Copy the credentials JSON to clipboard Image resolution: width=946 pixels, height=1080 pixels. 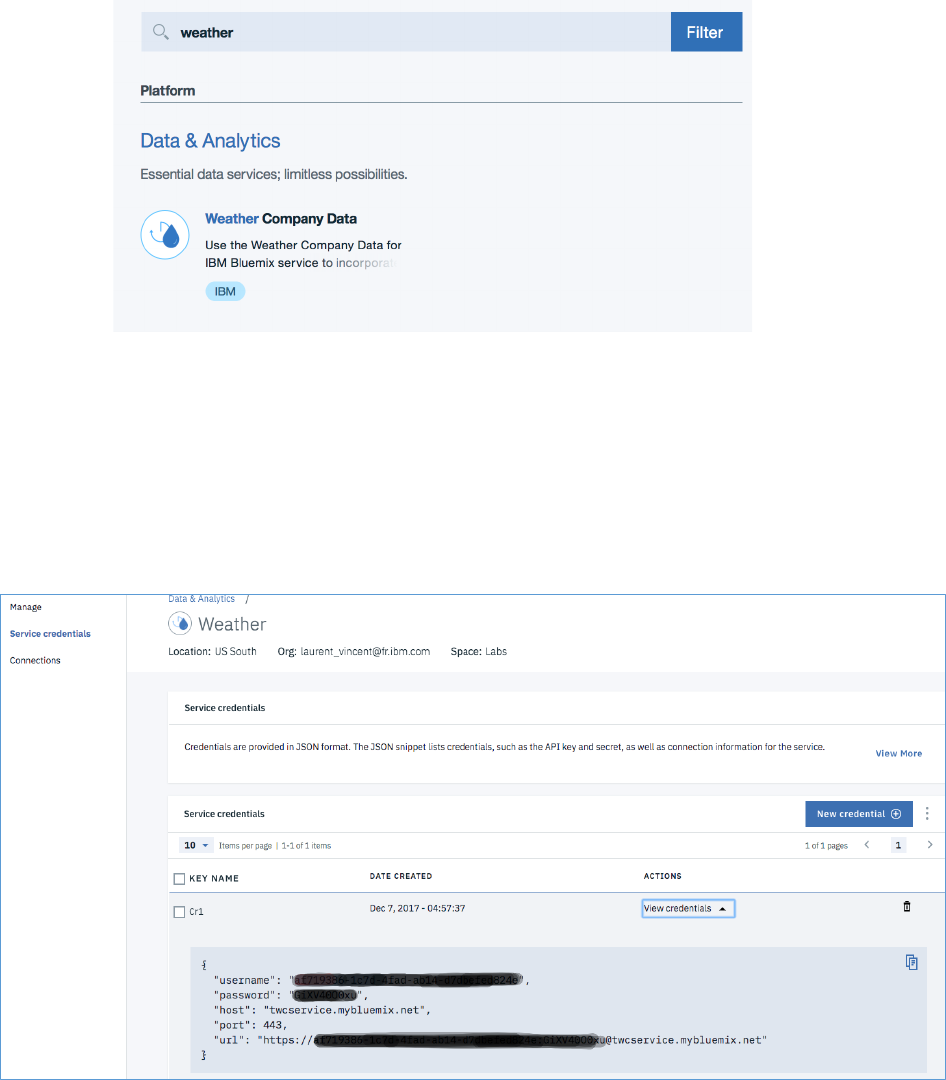[x=912, y=962]
